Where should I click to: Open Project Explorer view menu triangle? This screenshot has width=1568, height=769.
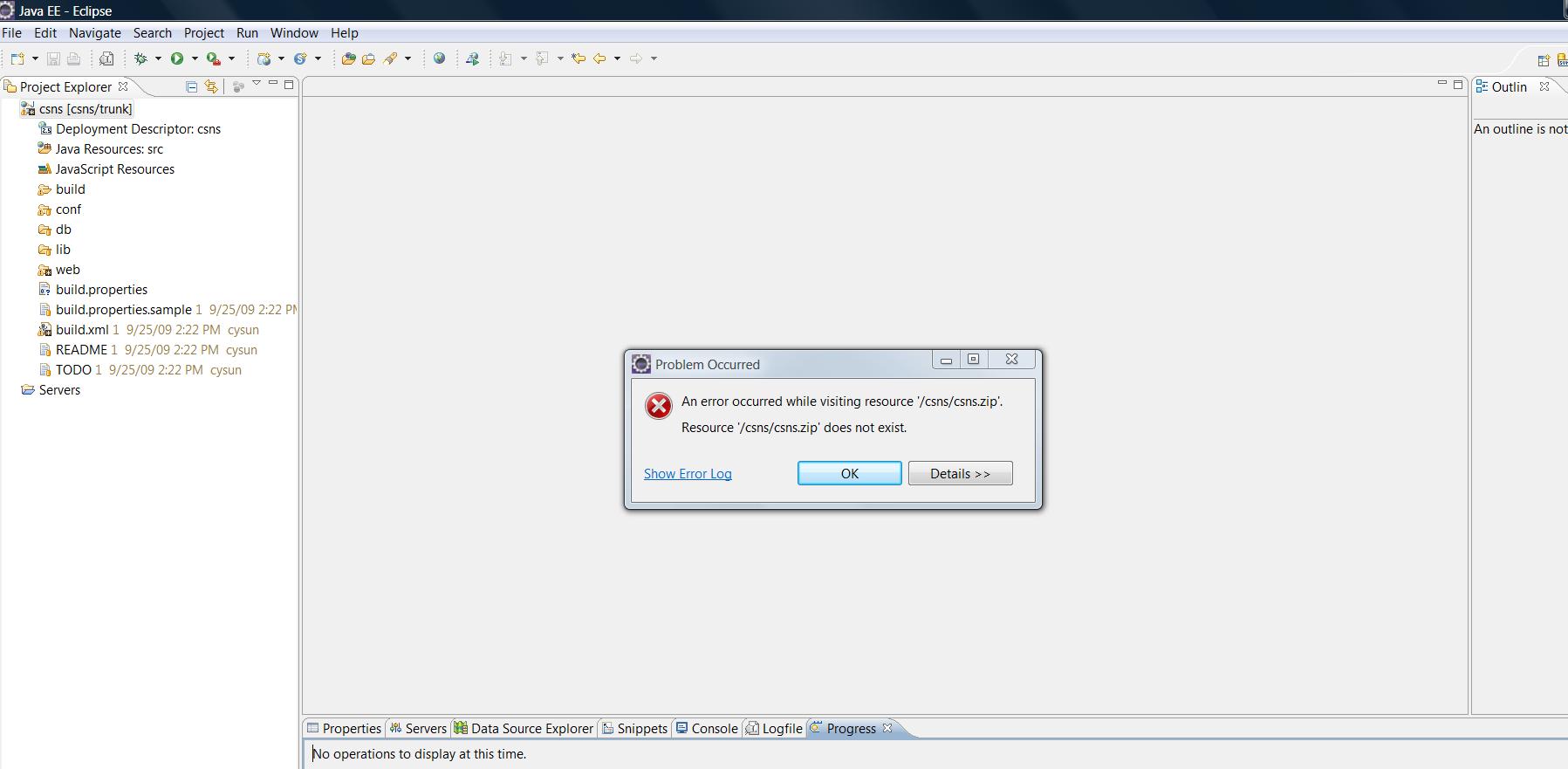coord(257,84)
